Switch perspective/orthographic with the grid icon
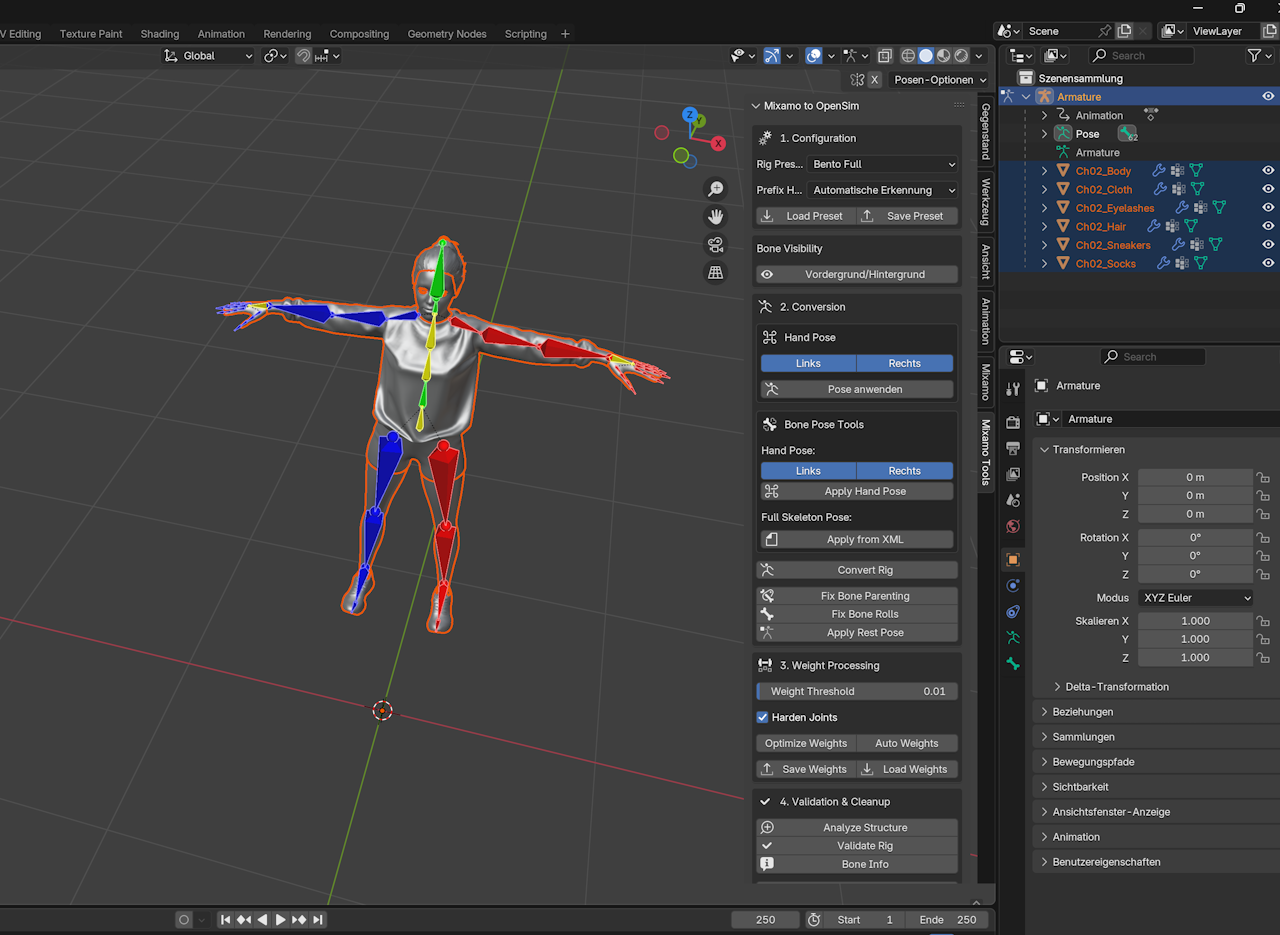Viewport: 1280px width, 935px height. coord(715,272)
